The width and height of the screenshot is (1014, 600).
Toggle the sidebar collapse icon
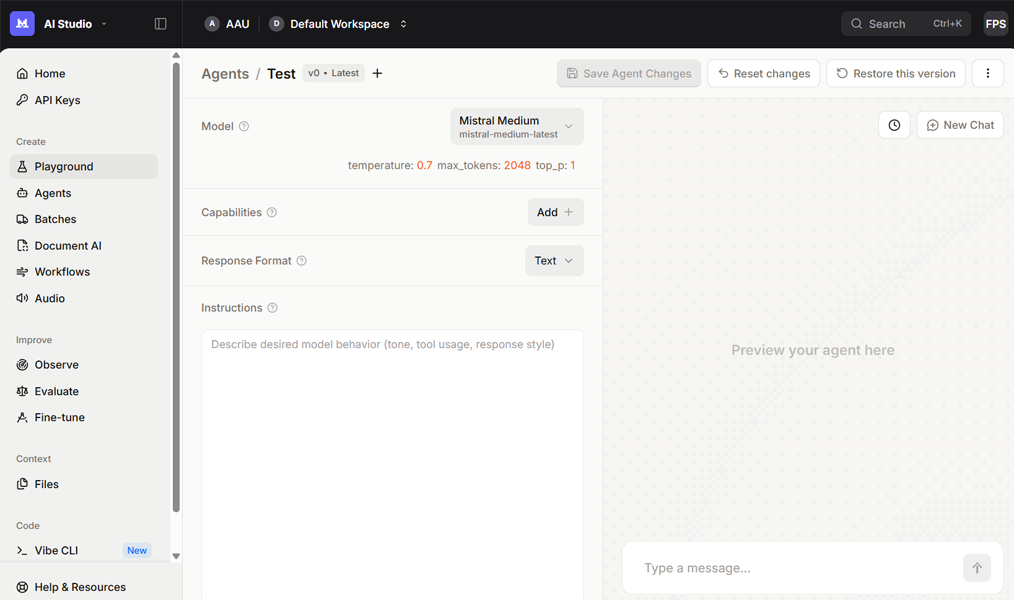pos(160,24)
